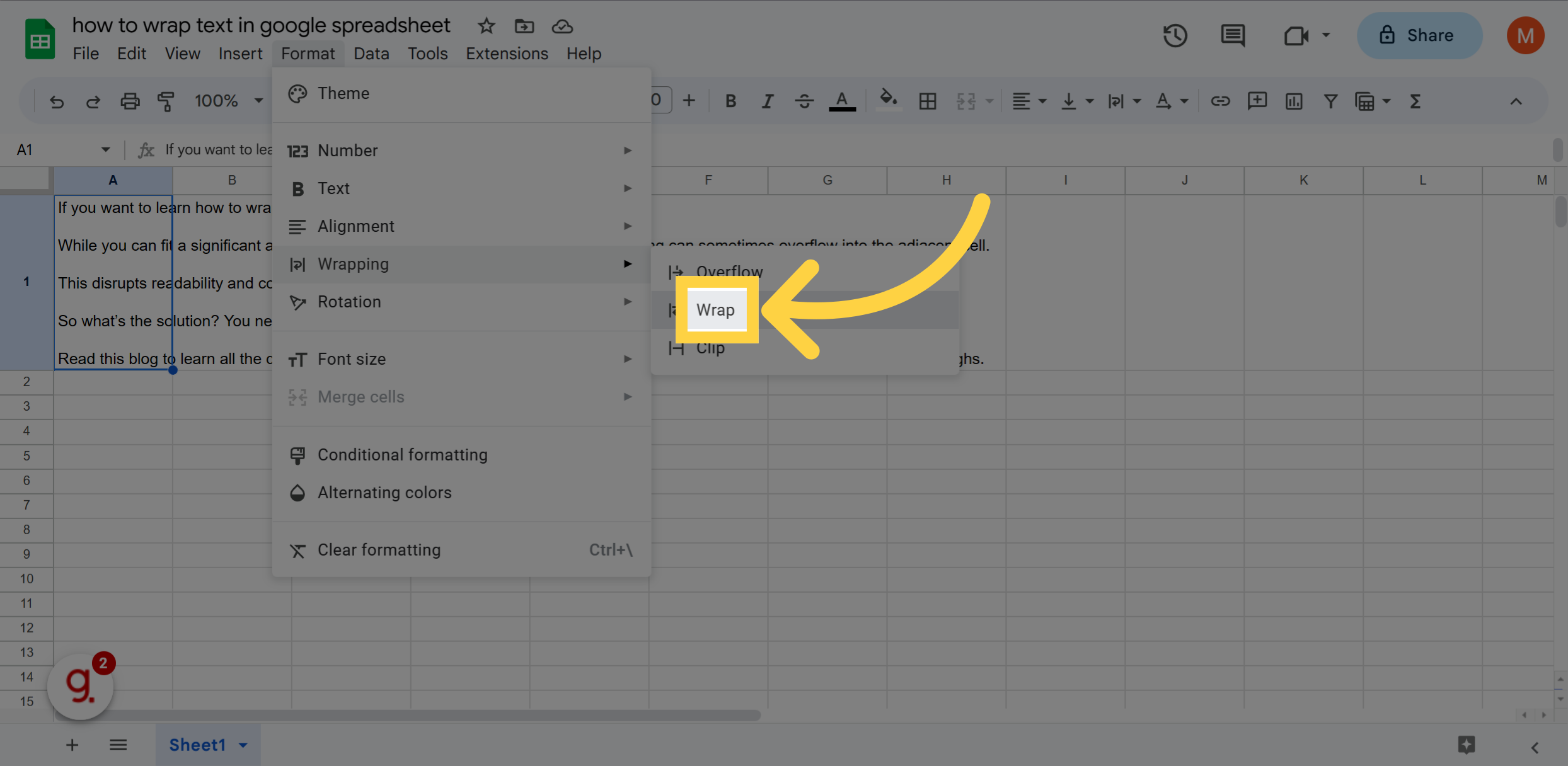Viewport: 1568px width, 766px height.
Task: Insert a link using the toolbar icon
Action: (x=1220, y=101)
